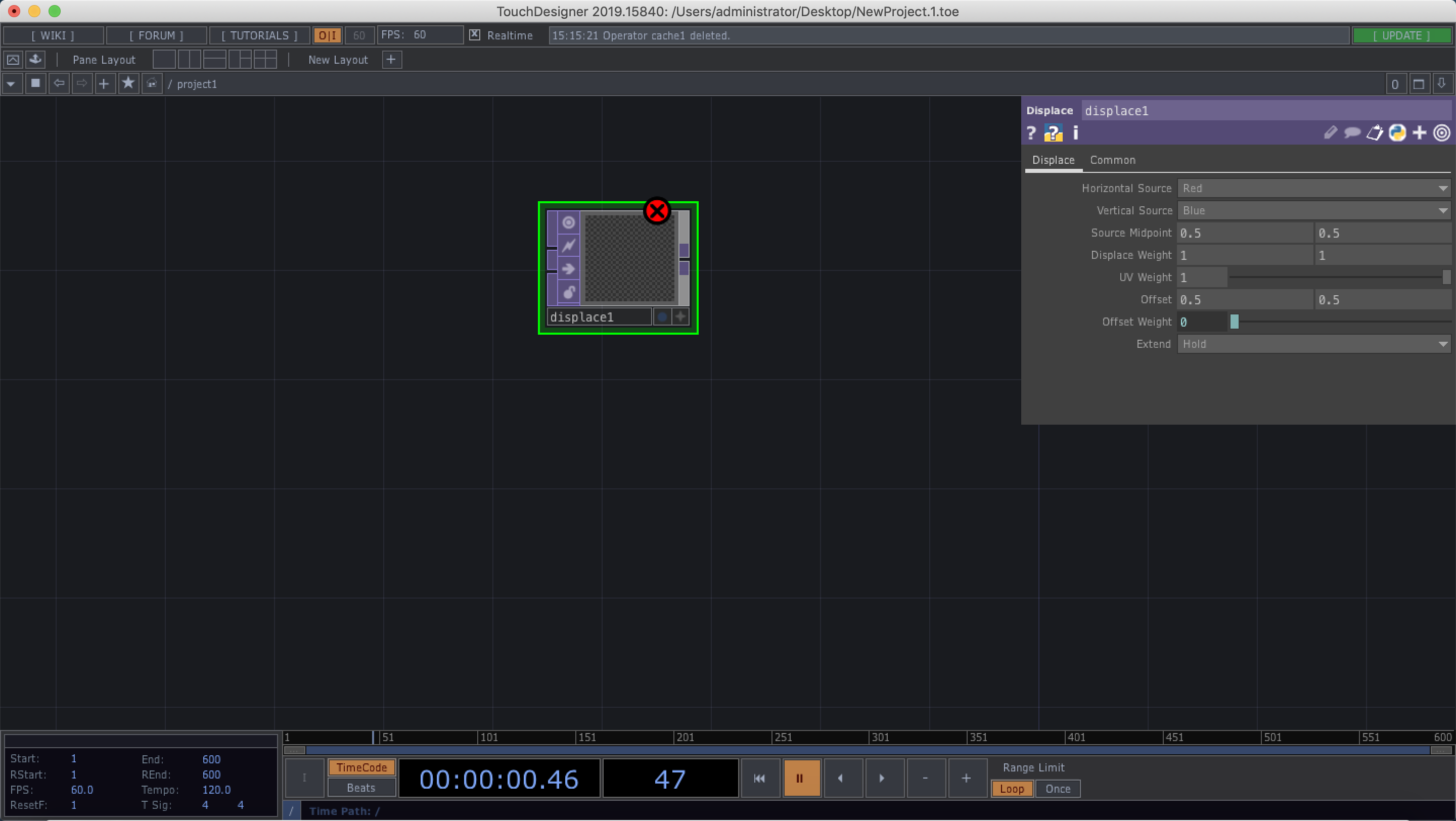Click the bypass flag on displace1 node
Image resolution: width=1456 pixels, height=821 pixels.
point(568,246)
